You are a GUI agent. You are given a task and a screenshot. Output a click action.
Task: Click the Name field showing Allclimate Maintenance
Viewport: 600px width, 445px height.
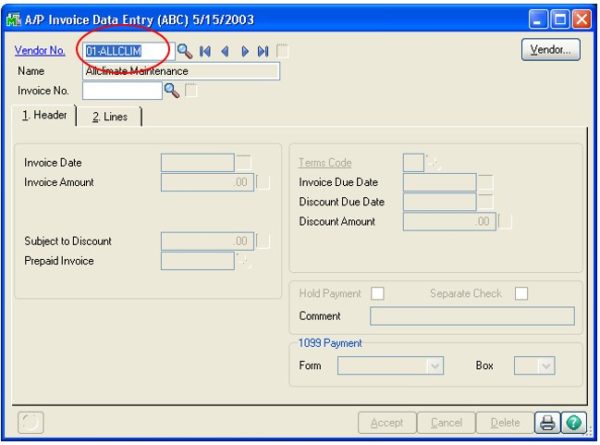click(181, 71)
